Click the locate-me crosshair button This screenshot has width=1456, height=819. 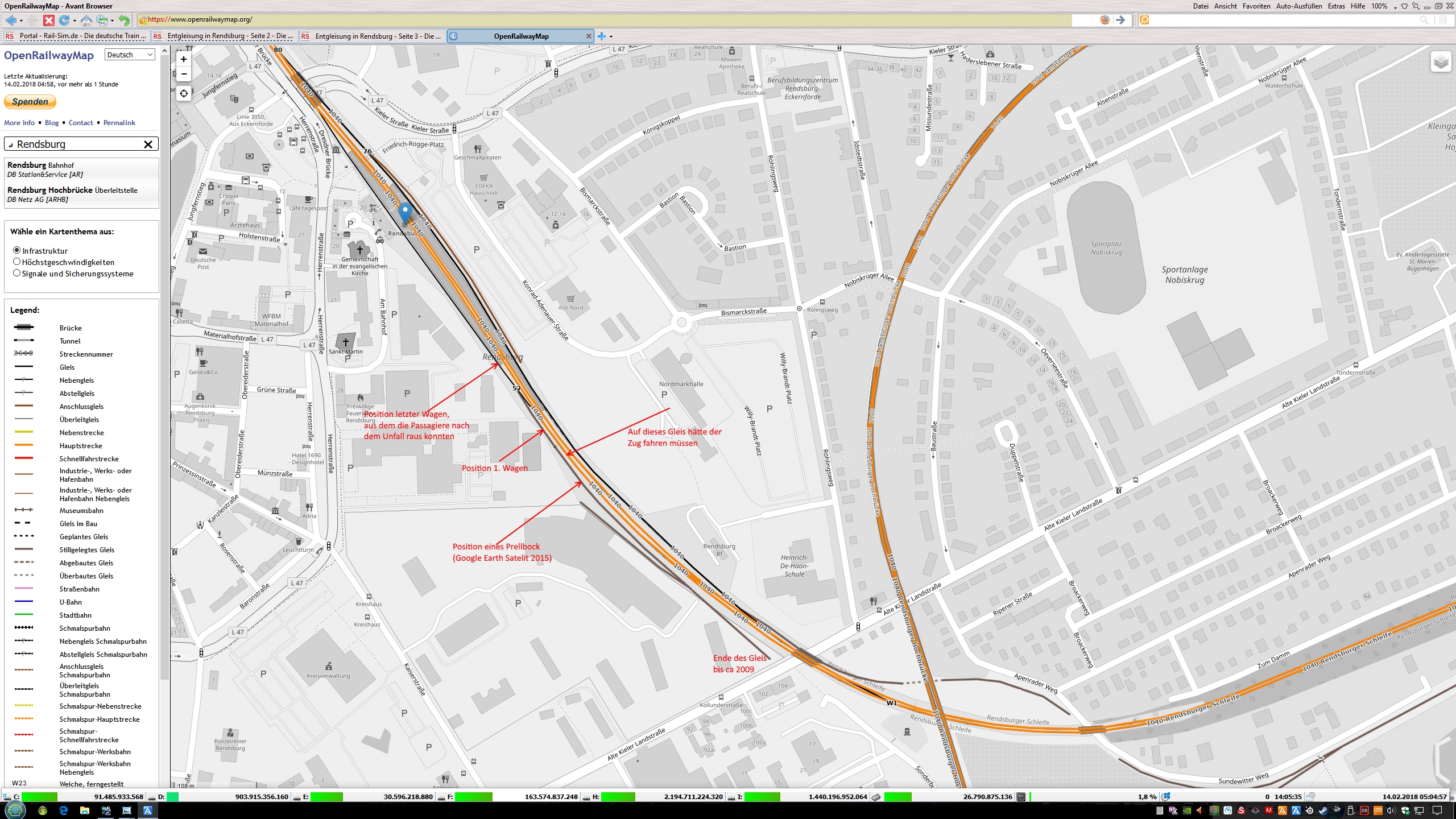pyautogui.click(x=183, y=93)
